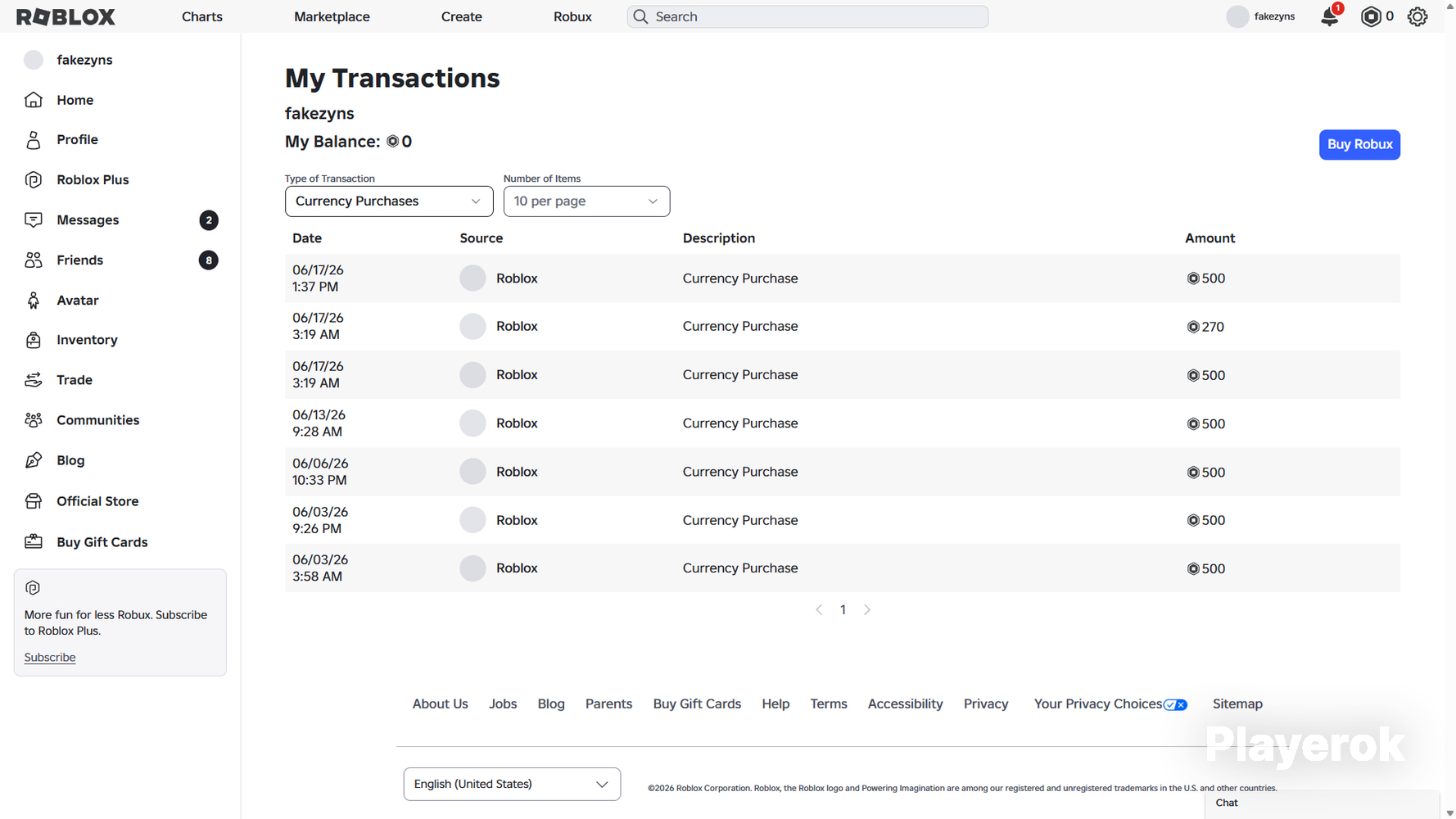This screenshot has width=1456, height=819.
Task: Click the Blog pen icon
Action: [34, 460]
